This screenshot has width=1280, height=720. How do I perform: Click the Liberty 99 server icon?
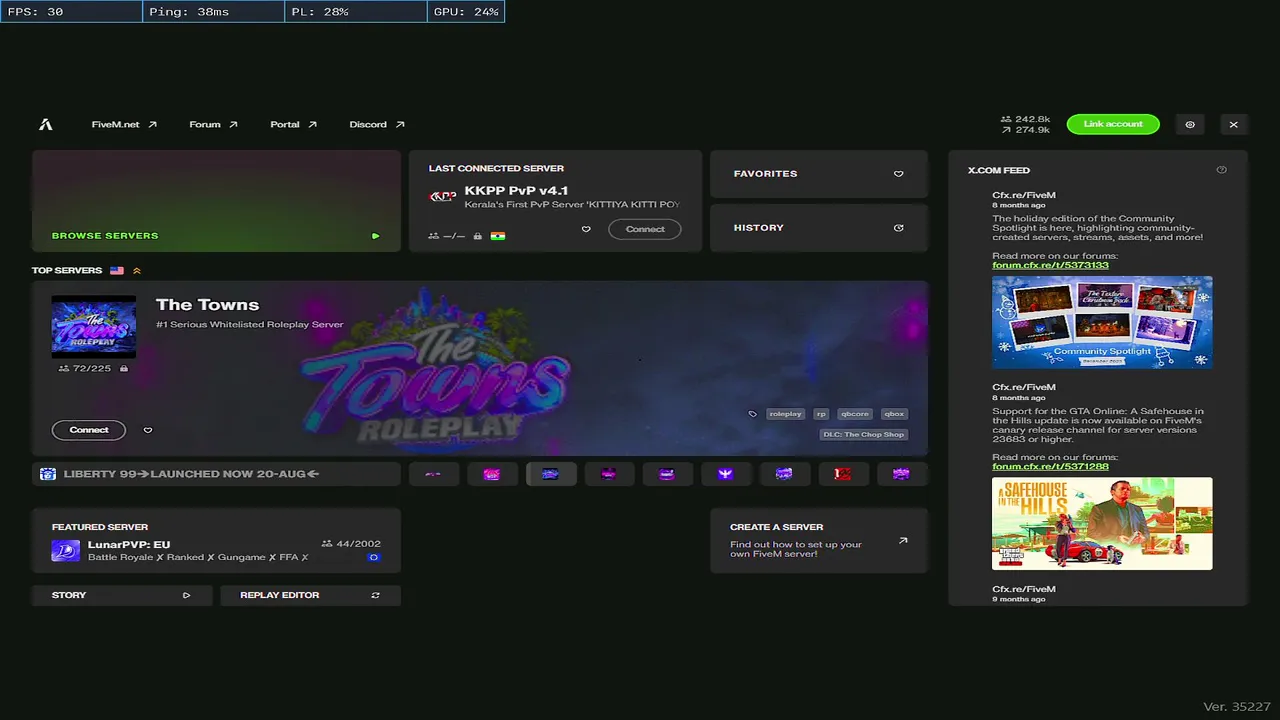click(48, 474)
